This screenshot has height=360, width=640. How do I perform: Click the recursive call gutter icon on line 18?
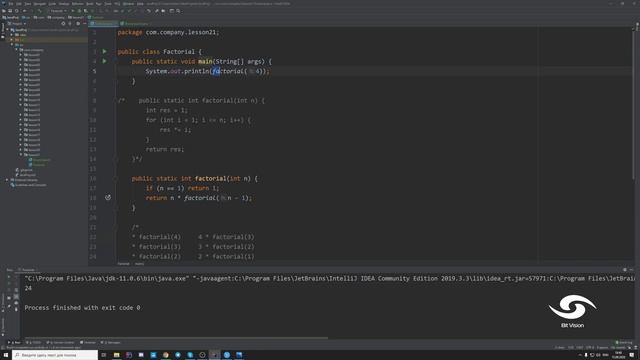tap(108, 198)
